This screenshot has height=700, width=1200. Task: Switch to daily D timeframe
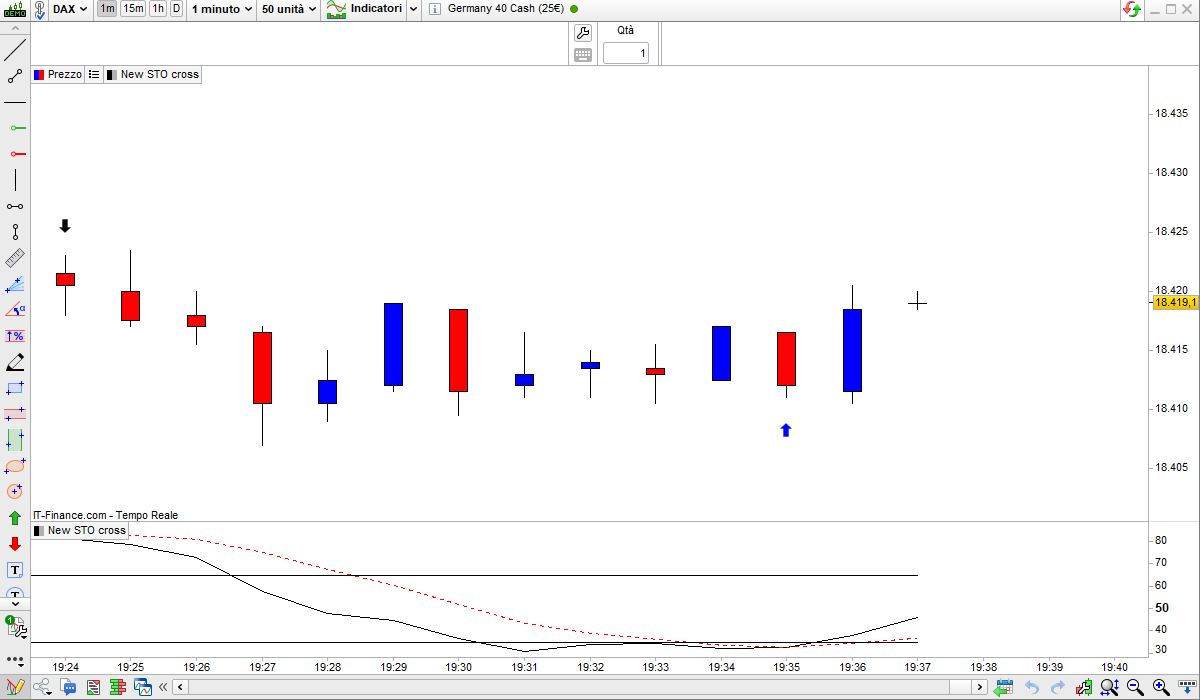(176, 9)
